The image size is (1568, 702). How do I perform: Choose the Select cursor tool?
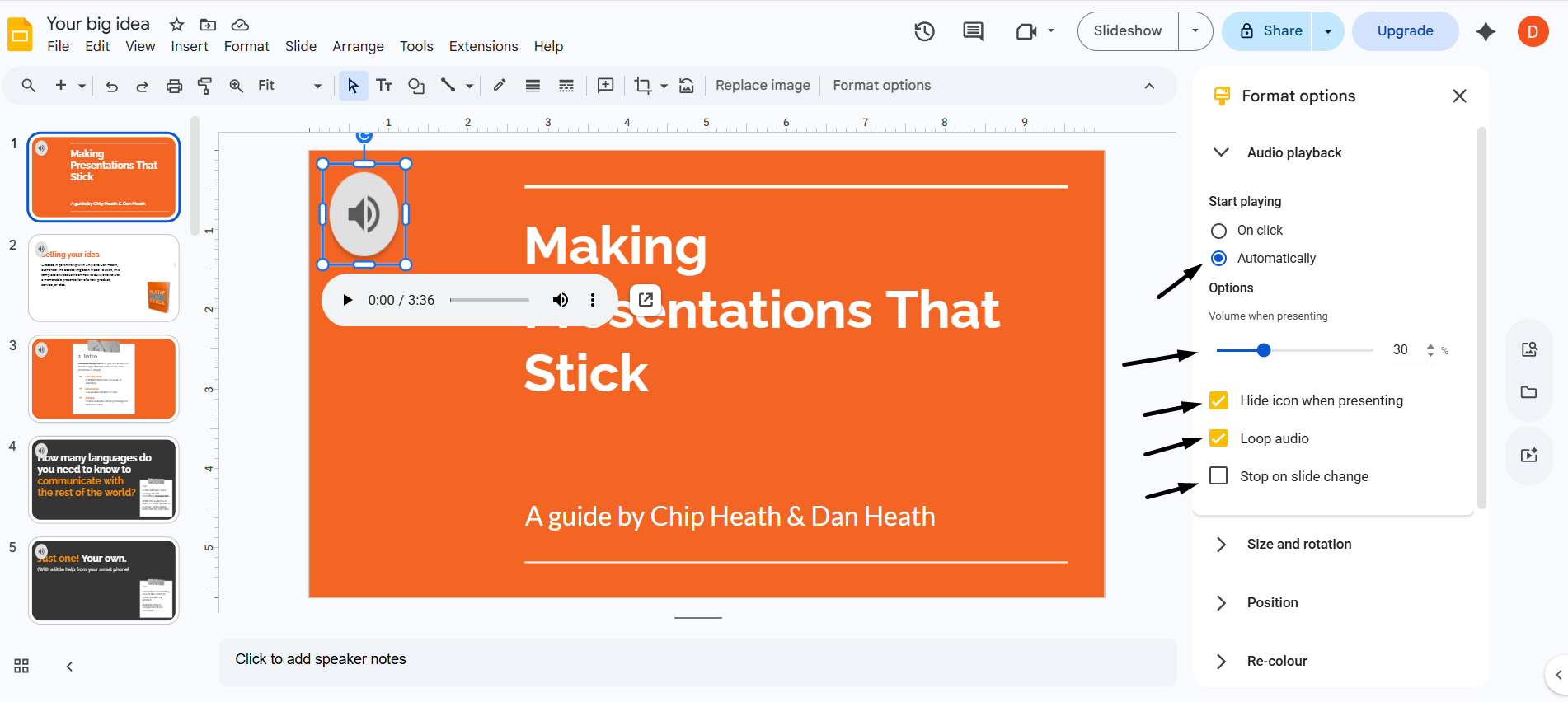353,86
